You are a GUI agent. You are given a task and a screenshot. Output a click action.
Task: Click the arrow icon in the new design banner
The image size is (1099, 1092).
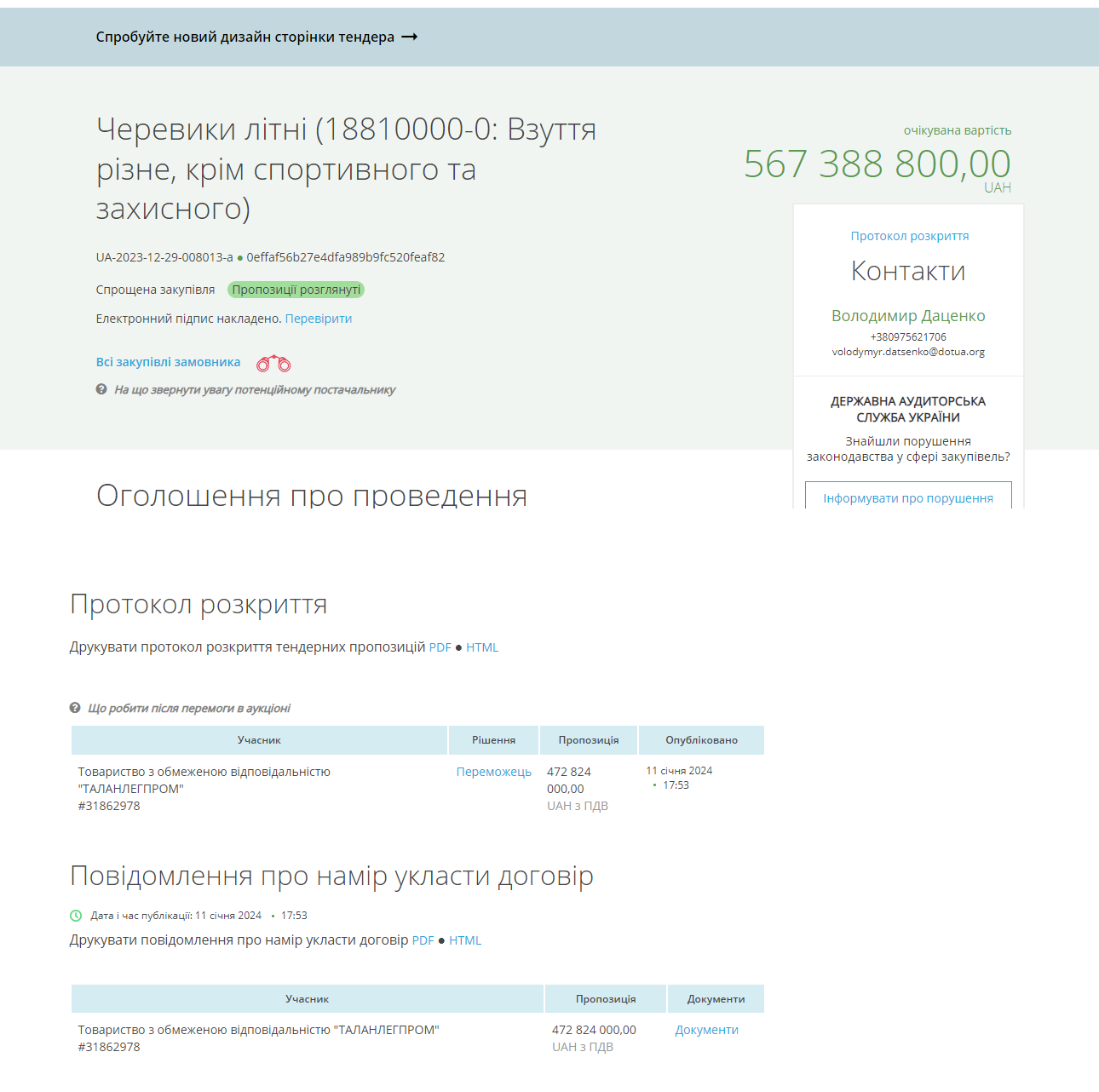pos(409,37)
